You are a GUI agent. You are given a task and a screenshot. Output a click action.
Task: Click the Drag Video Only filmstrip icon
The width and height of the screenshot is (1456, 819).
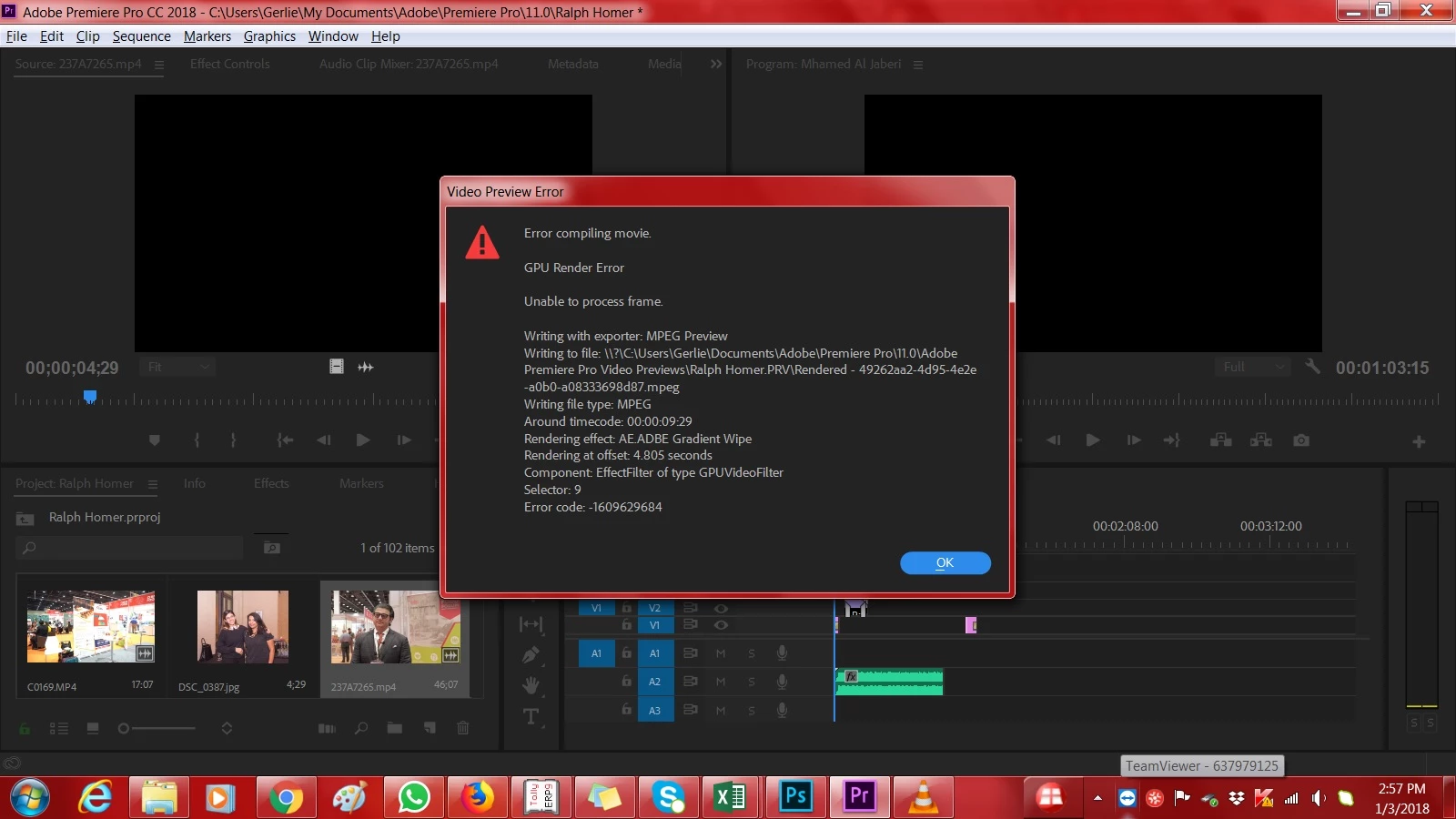(x=337, y=367)
